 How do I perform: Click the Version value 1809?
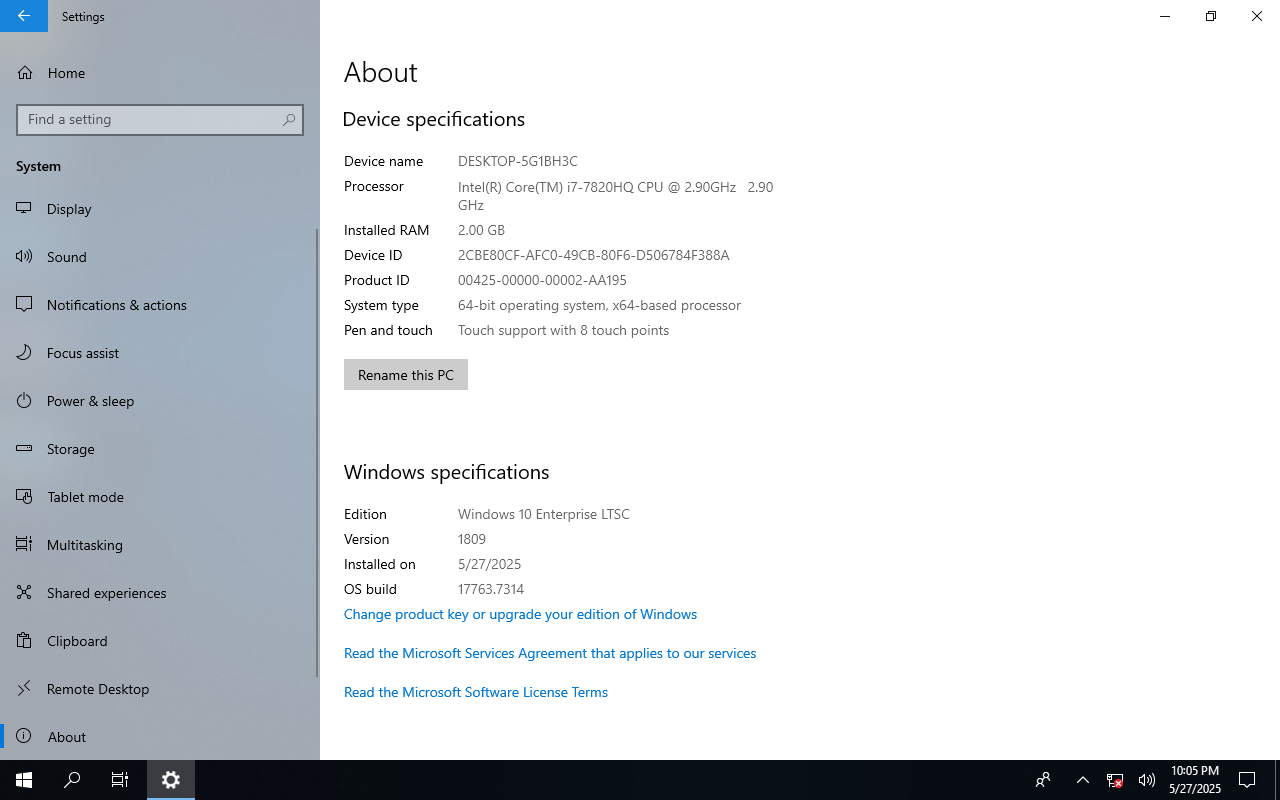coord(472,539)
